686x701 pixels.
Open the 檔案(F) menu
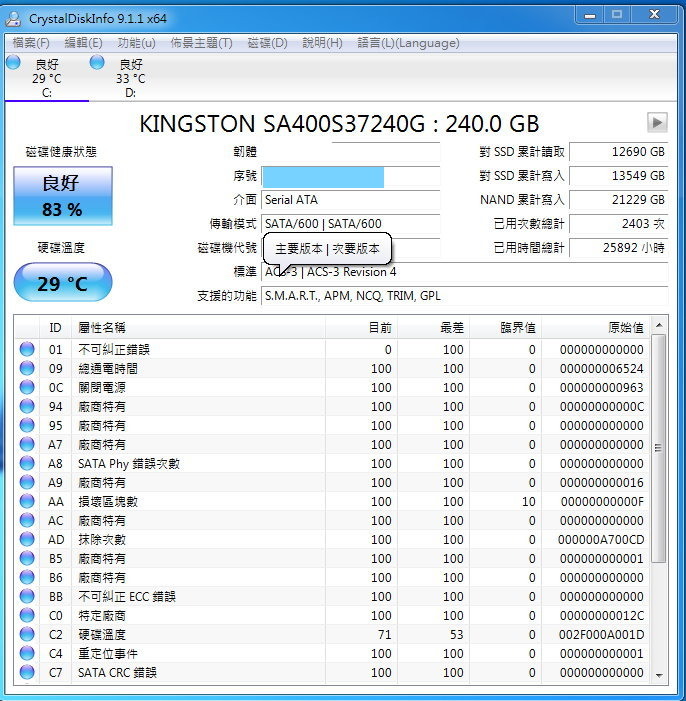click(x=31, y=43)
